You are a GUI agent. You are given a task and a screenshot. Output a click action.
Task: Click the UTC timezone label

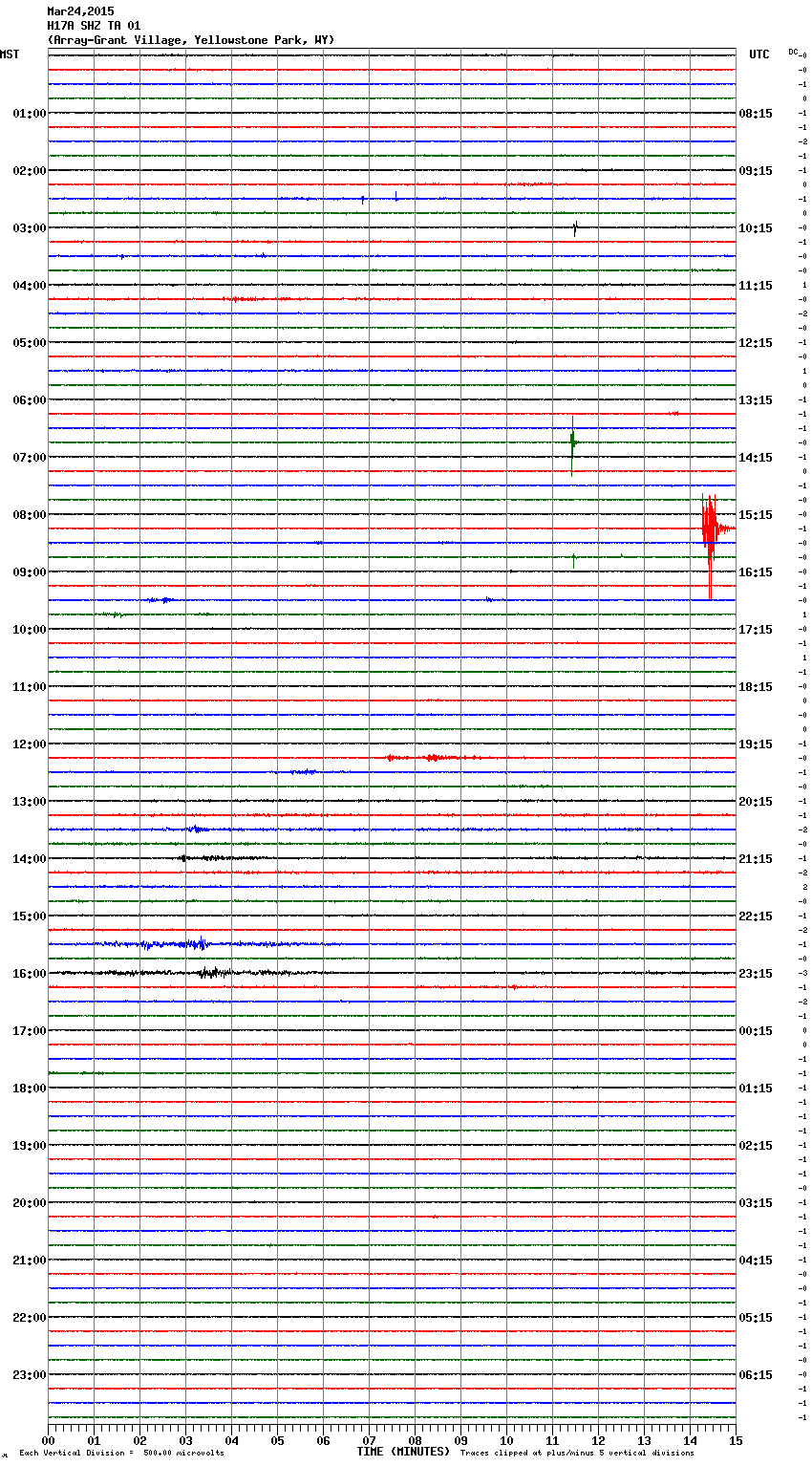click(759, 54)
